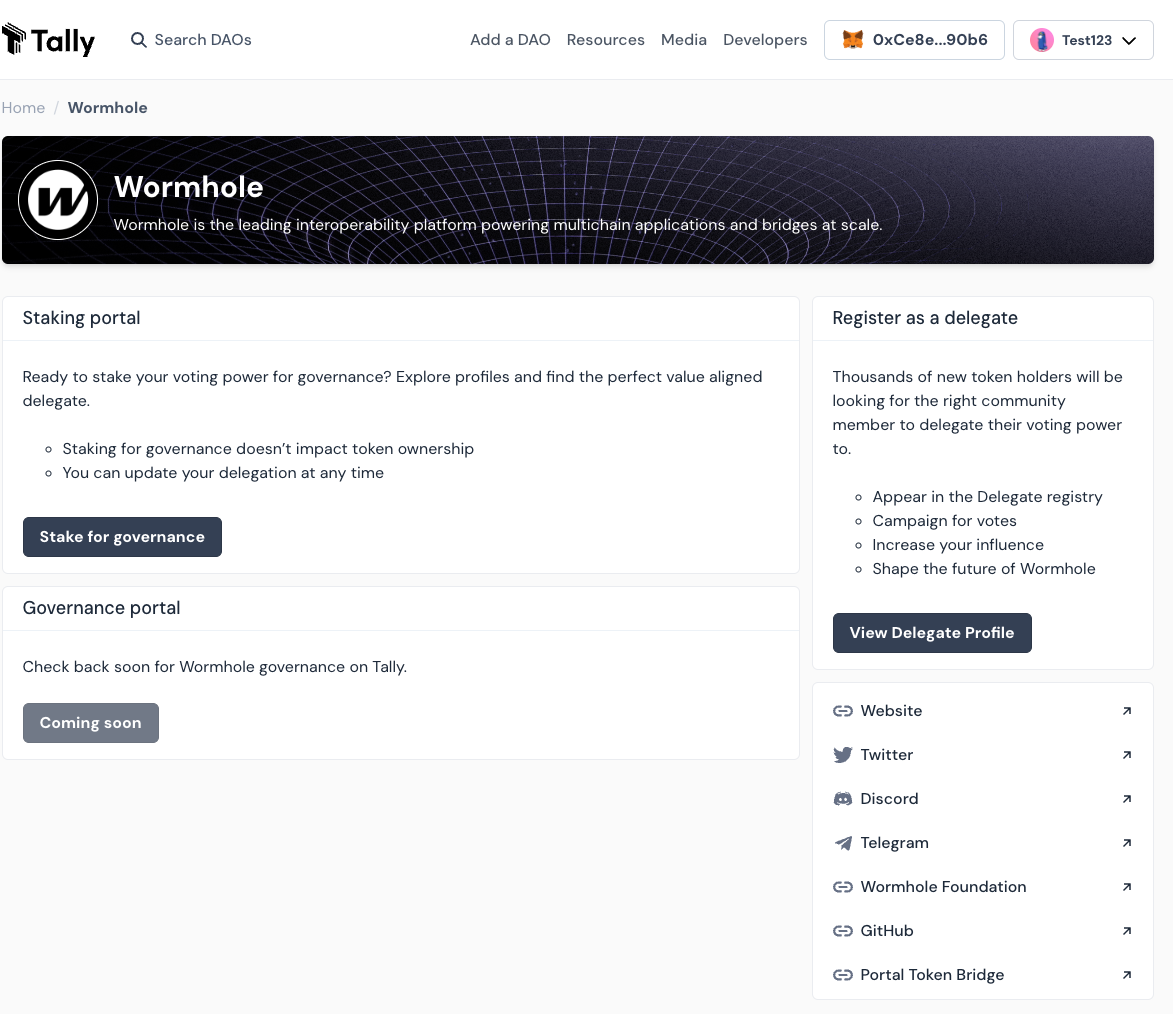Expand the Test123 account dropdown chevron

coord(1129,40)
